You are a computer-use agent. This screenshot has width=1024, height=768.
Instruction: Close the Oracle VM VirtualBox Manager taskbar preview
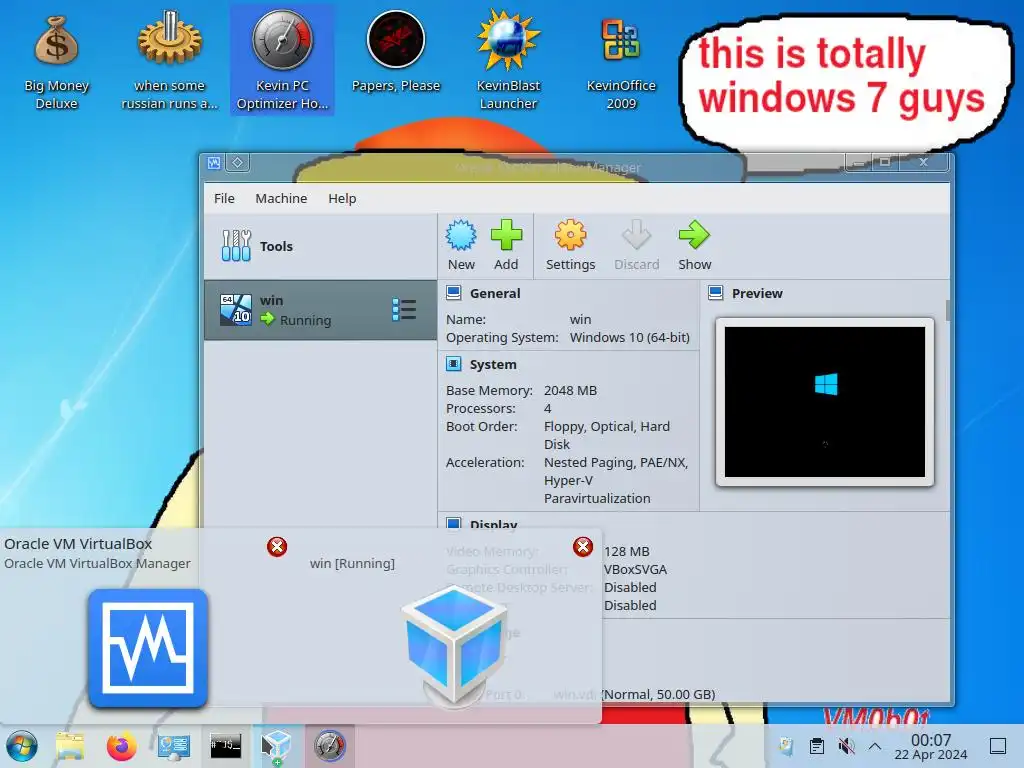coord(277,547)
